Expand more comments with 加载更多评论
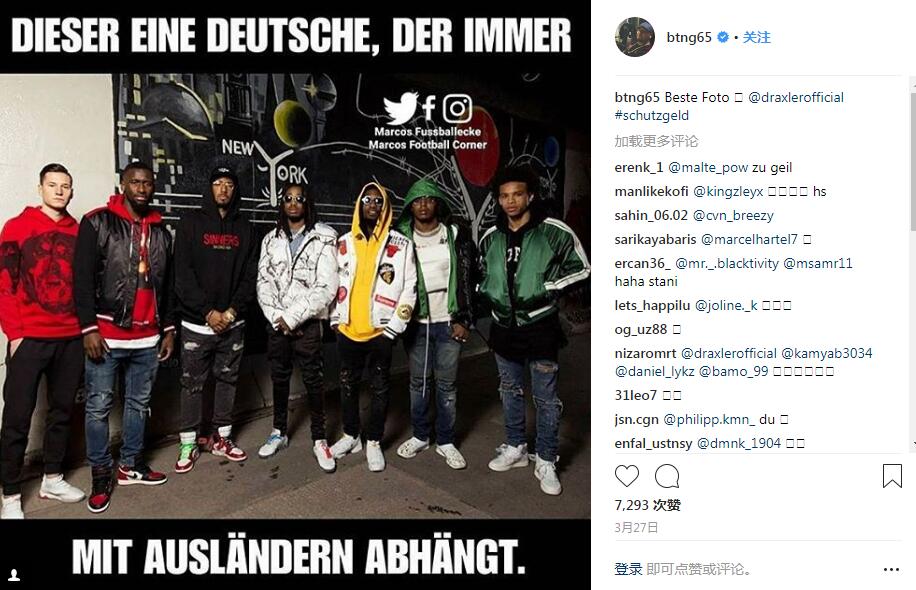 [x=656, y=141]
